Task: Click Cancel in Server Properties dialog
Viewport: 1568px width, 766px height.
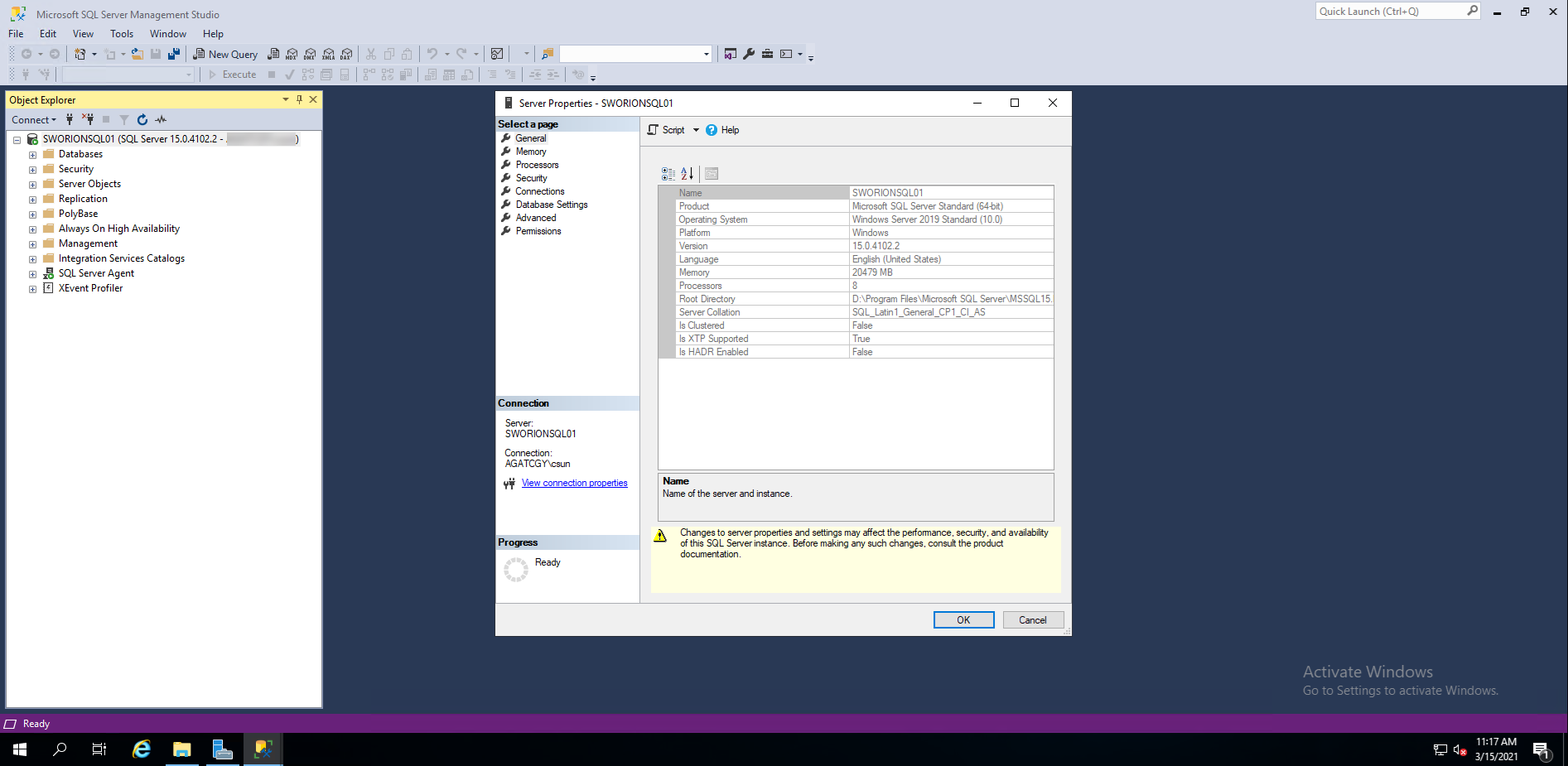Action: click(1033, 620)
